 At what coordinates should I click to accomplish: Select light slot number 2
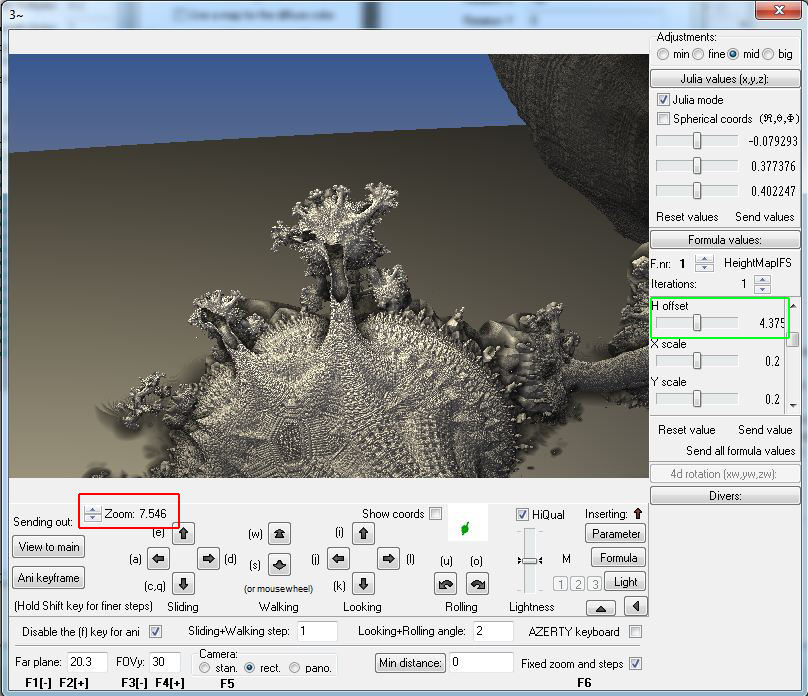pyautogui.click(x=578, y=584)
